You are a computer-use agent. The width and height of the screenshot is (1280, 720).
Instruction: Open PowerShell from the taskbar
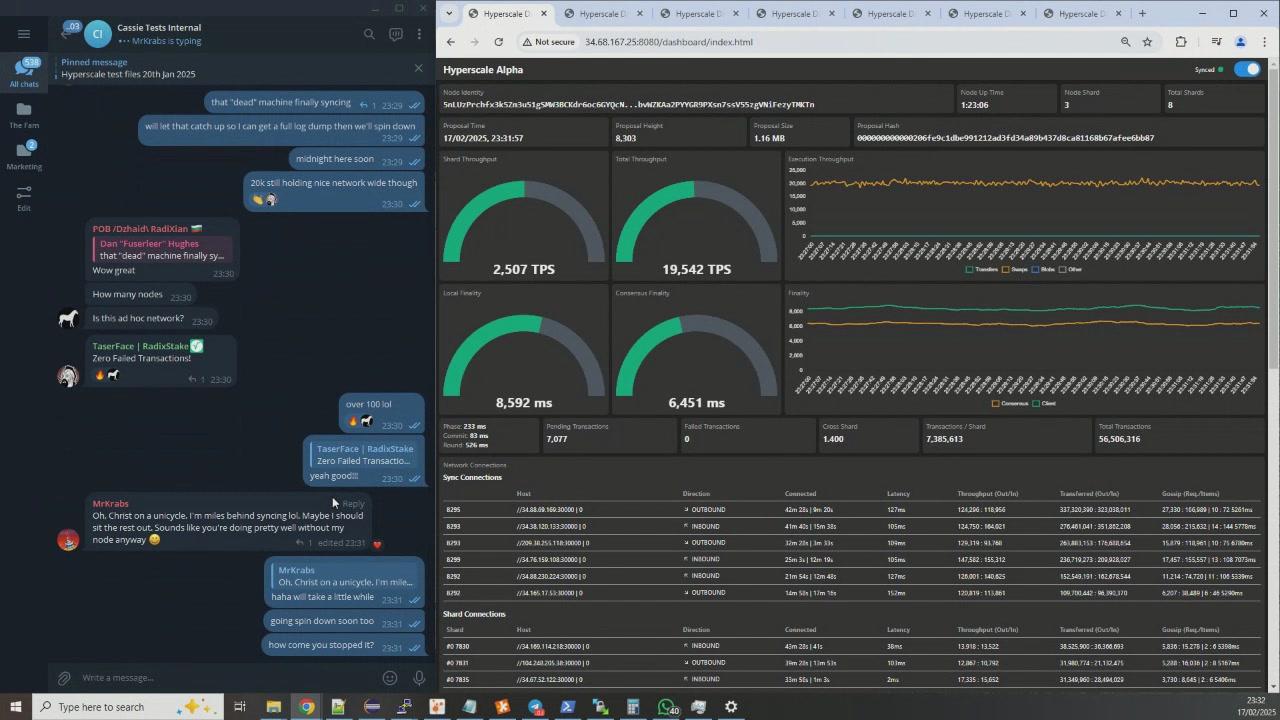point(567,707)
